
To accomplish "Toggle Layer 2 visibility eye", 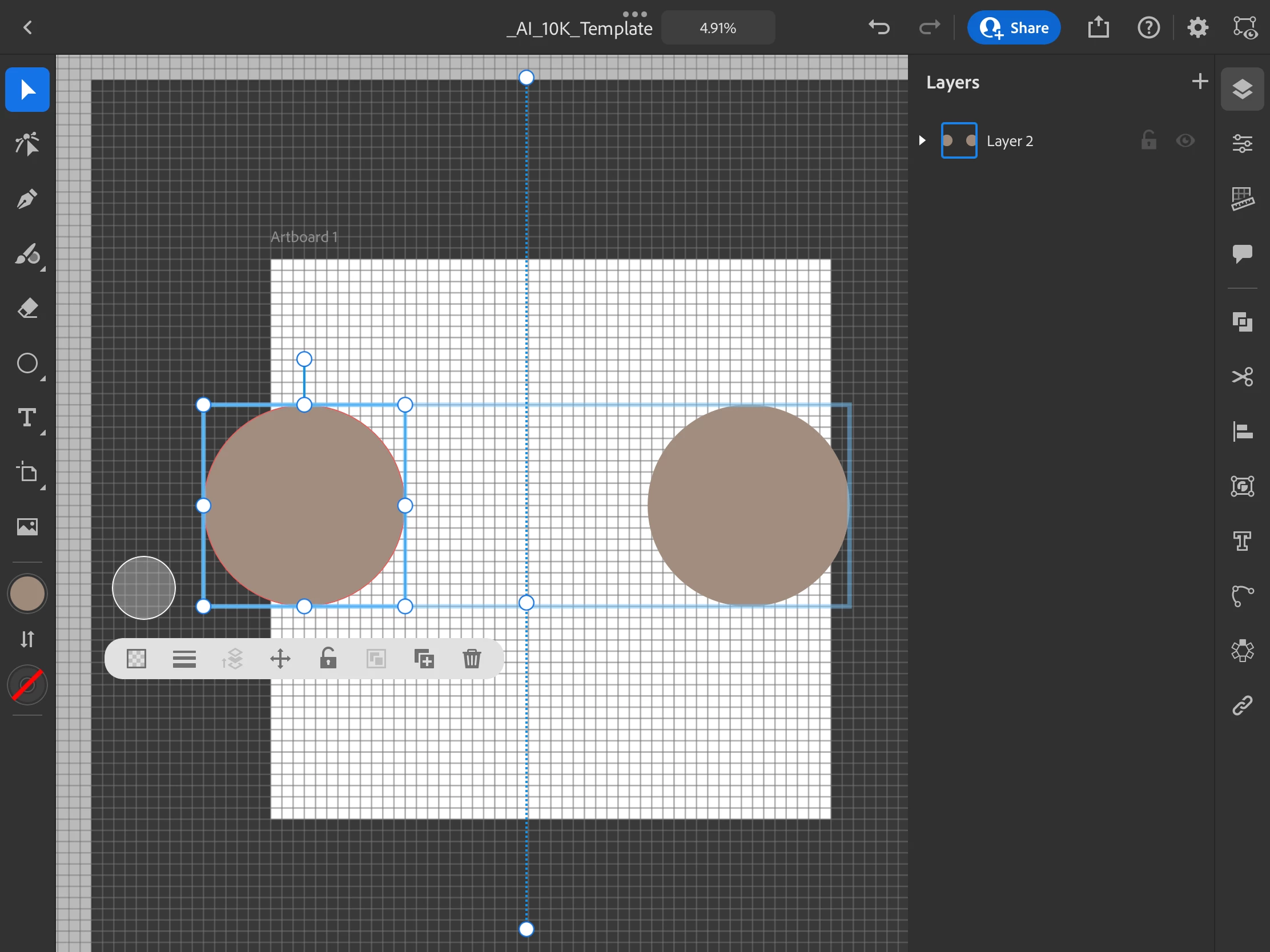I will (1185, 140).
